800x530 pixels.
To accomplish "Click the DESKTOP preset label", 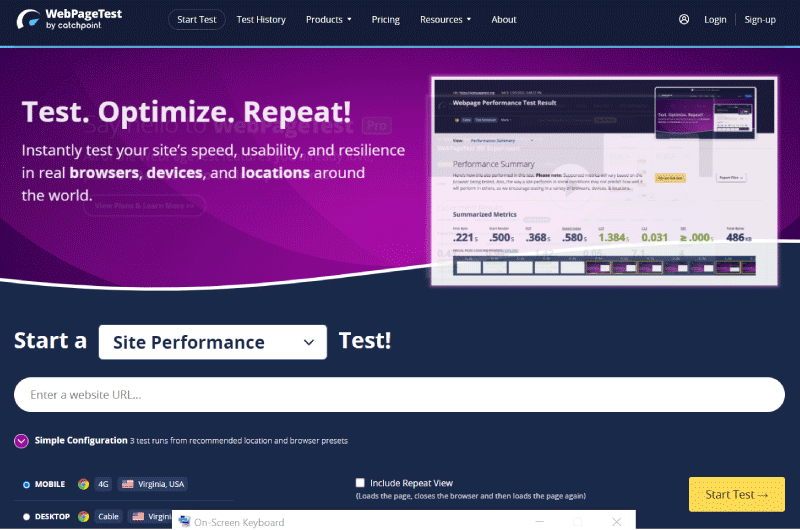I will click(x=53, y=516).
